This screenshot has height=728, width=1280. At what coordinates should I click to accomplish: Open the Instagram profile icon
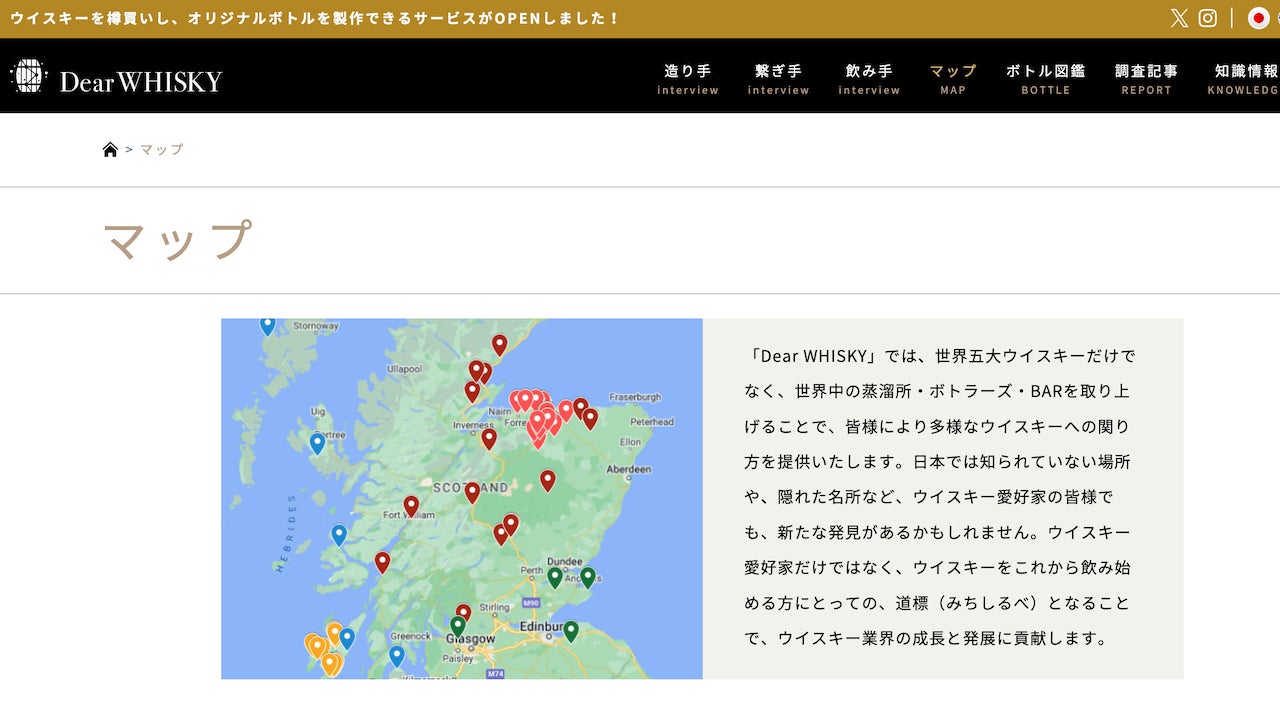click(1208, 18)
